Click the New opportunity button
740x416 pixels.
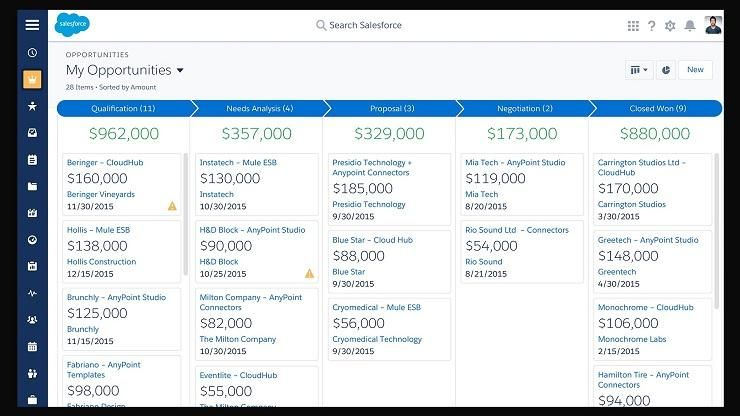click(695, 70)
